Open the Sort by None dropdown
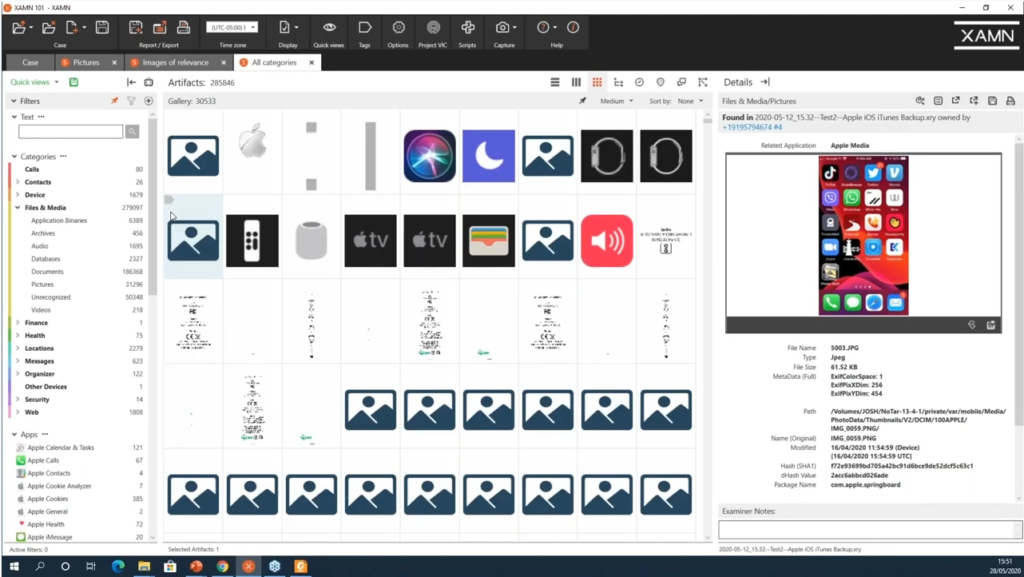This screenshot has width=1024, height=577. click(690, 101)
